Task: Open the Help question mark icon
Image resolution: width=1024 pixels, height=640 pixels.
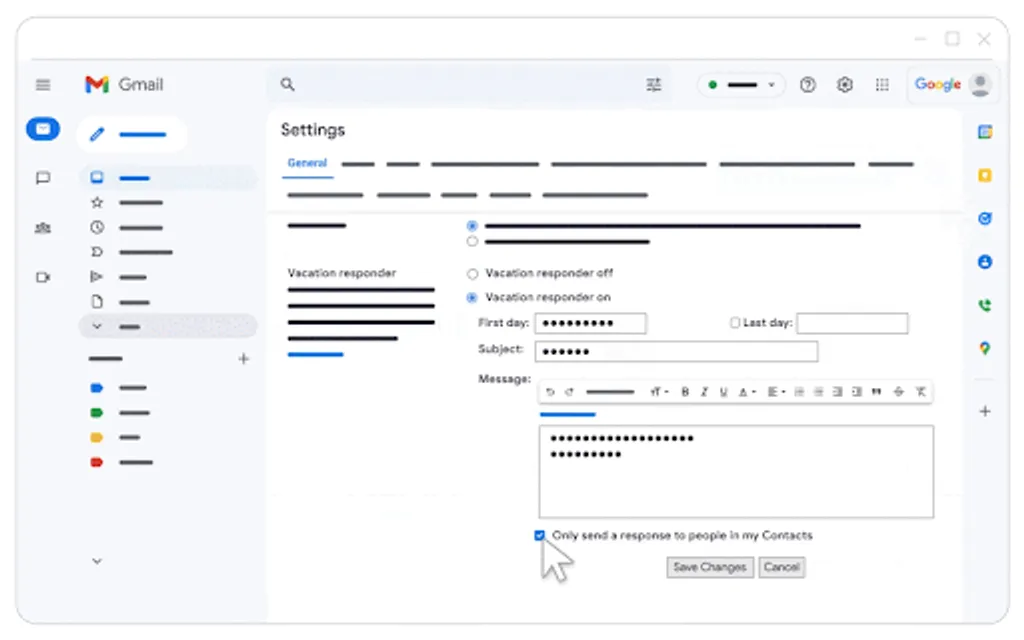Action: click(x=808, y=84)
